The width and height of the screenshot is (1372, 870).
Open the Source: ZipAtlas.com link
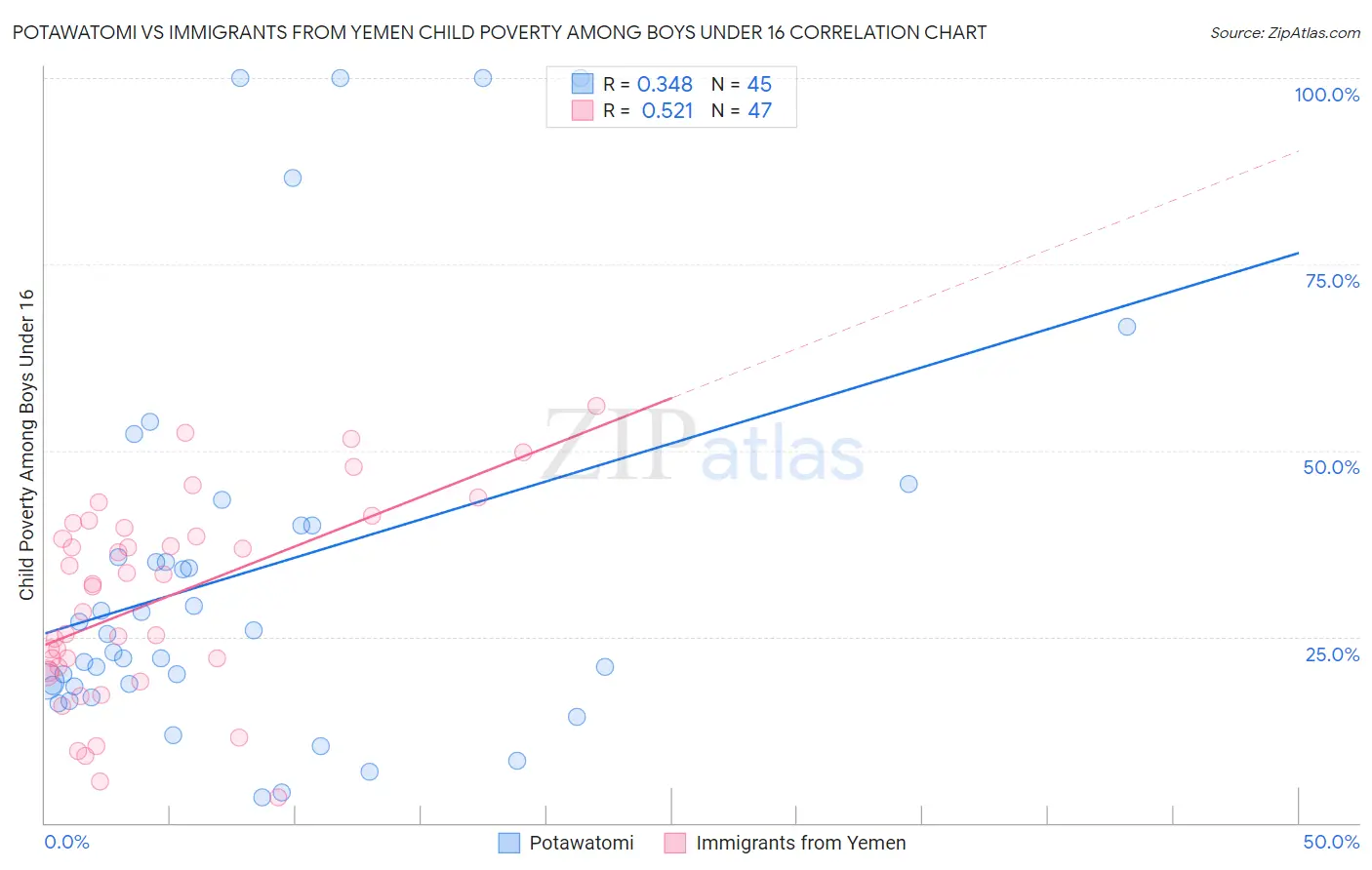(1285, 33)
